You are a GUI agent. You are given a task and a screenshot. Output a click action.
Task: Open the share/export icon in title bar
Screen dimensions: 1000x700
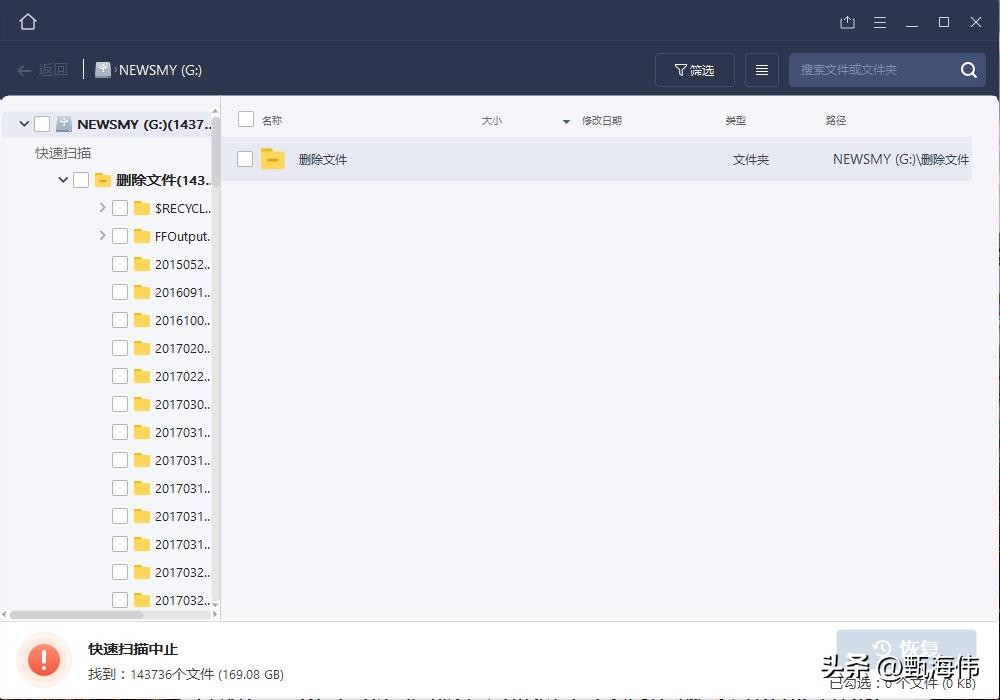click(x=847, y=21)
